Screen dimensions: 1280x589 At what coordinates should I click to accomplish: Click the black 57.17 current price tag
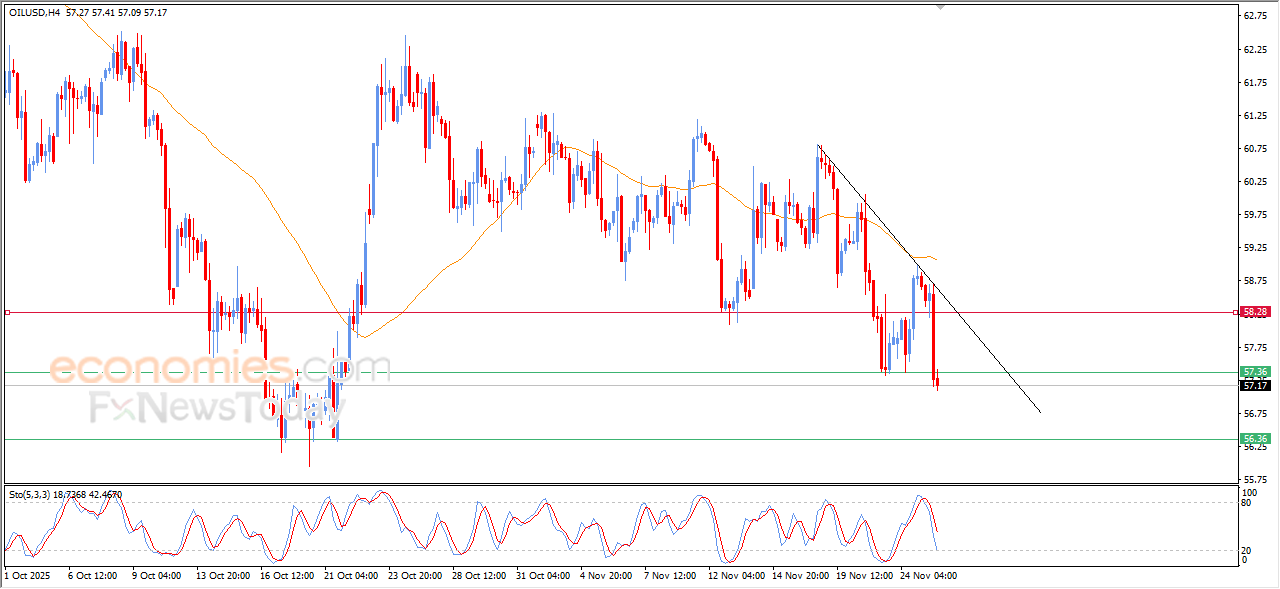1255,385
